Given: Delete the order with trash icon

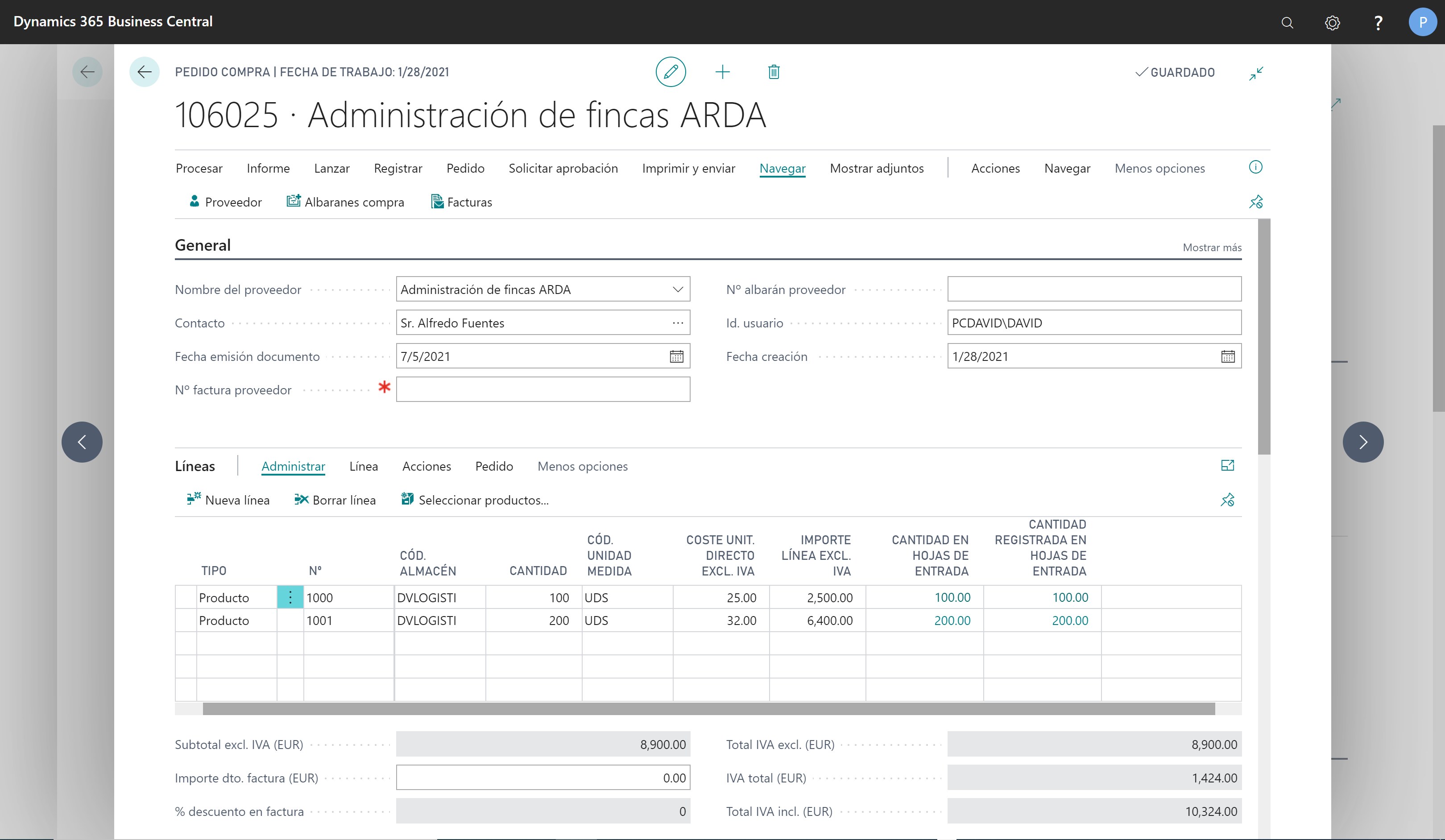Looking at the screenshot, I should tap(774, 72).
